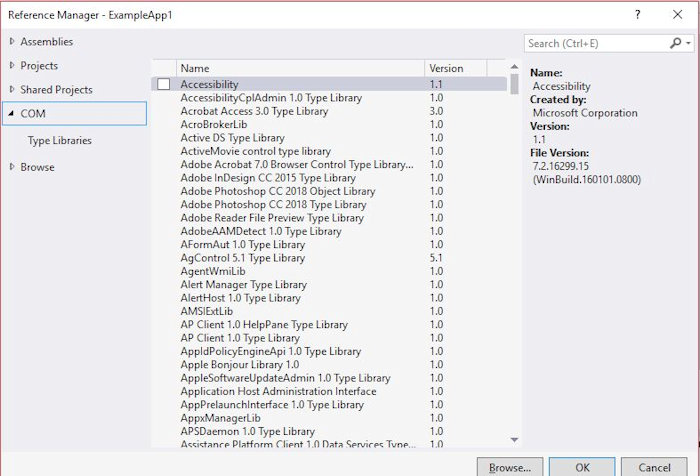Select Adobe InDesign CC 2015 Type Library

point(329,178)
